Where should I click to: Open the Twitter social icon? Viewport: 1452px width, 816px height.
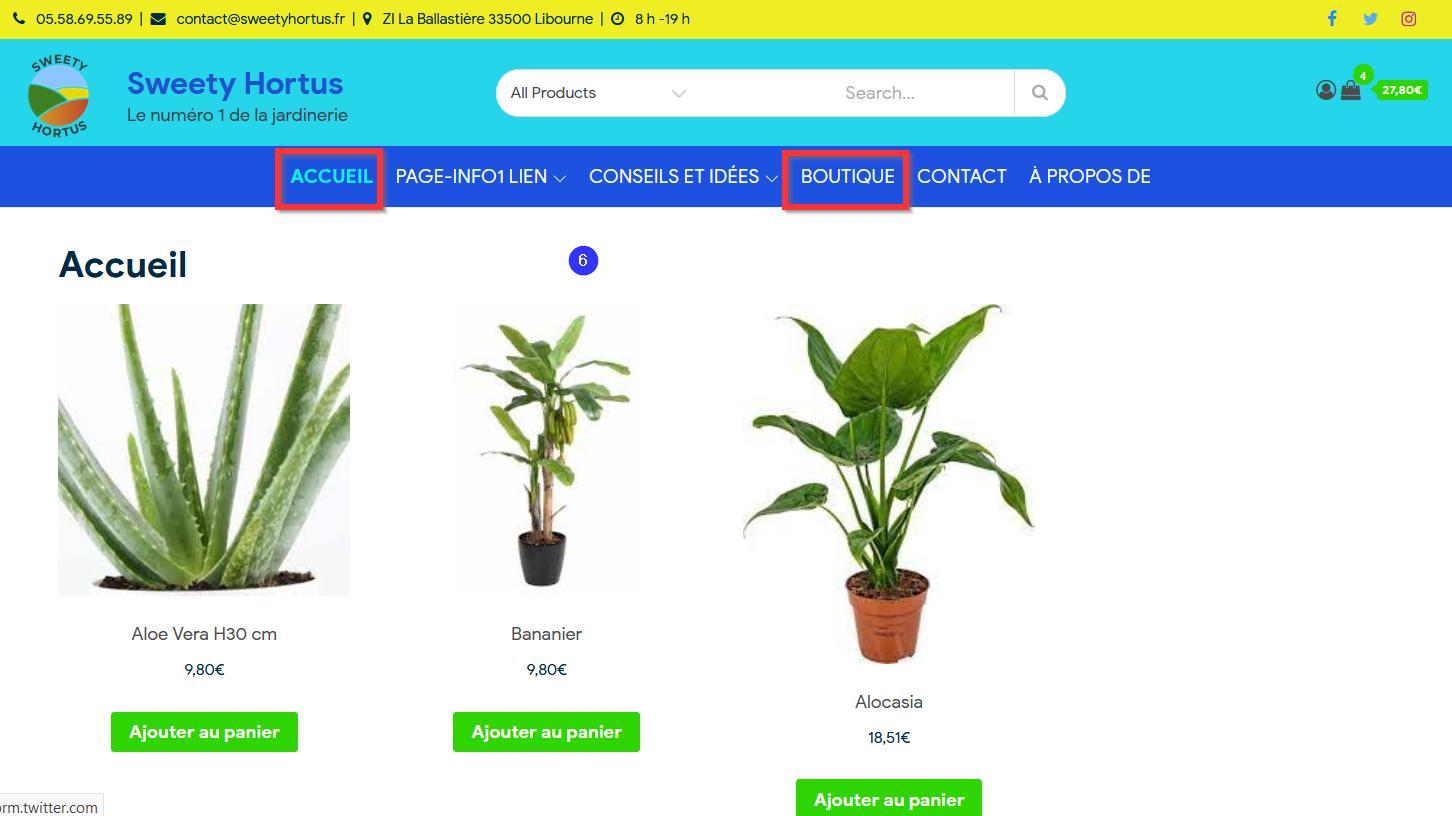[x=1370, y=19]
